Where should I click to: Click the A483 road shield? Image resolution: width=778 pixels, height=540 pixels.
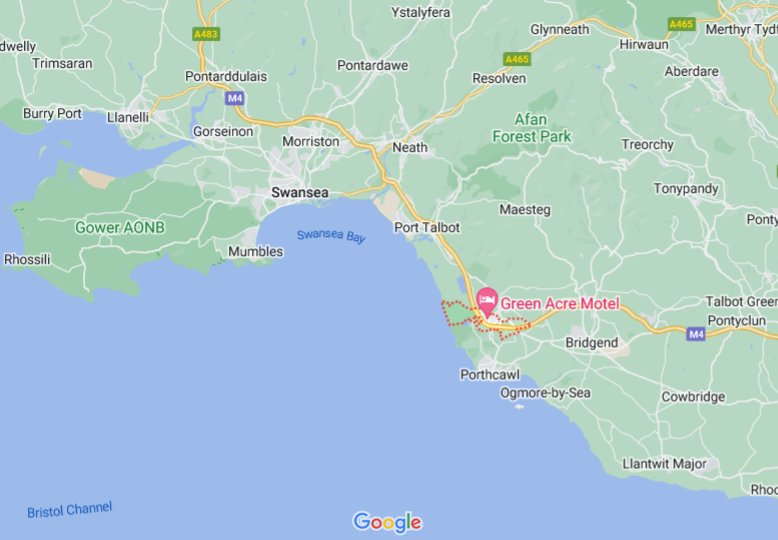coord(206,34)
